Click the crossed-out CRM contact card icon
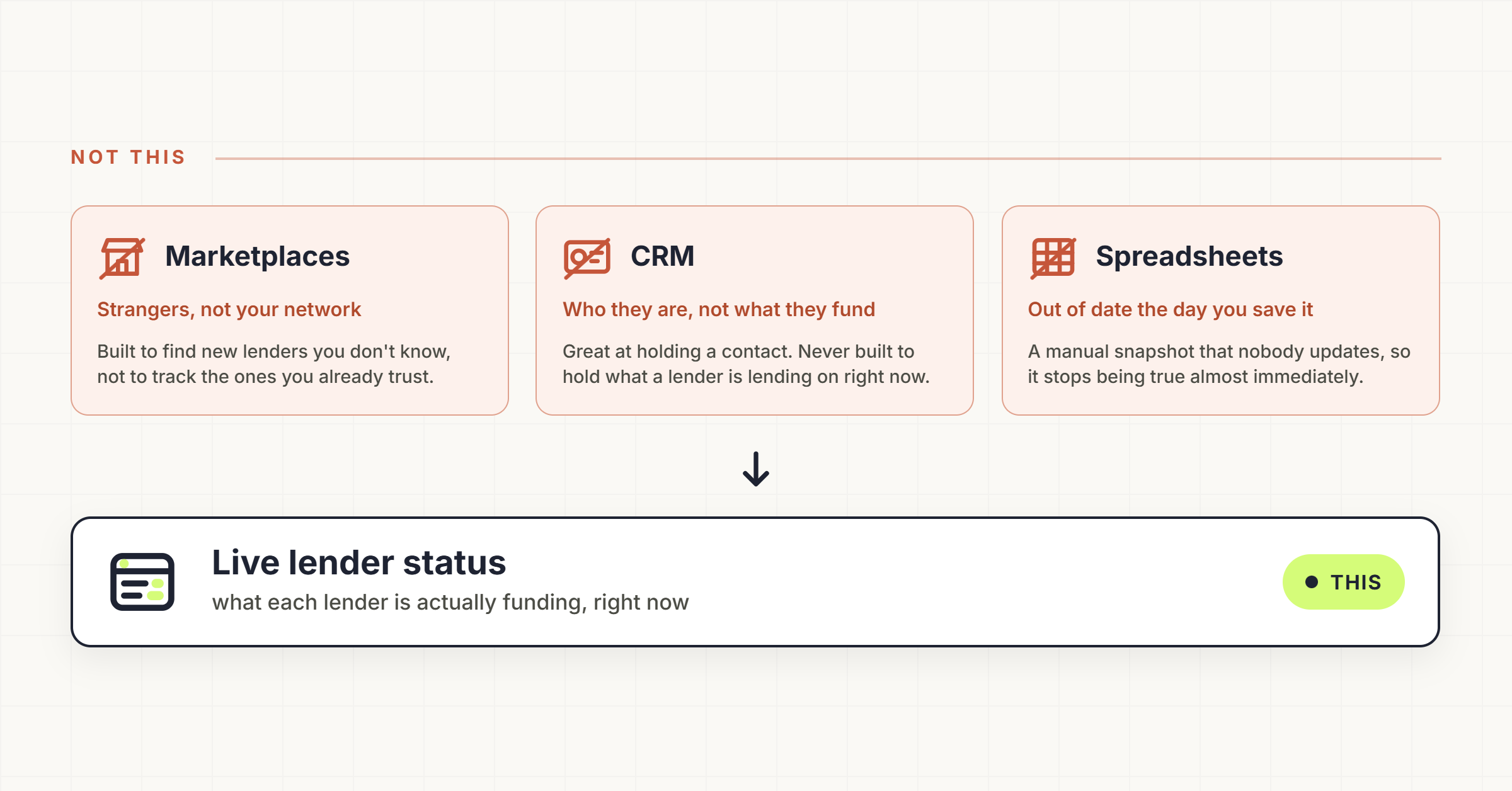 pos(587,258)
